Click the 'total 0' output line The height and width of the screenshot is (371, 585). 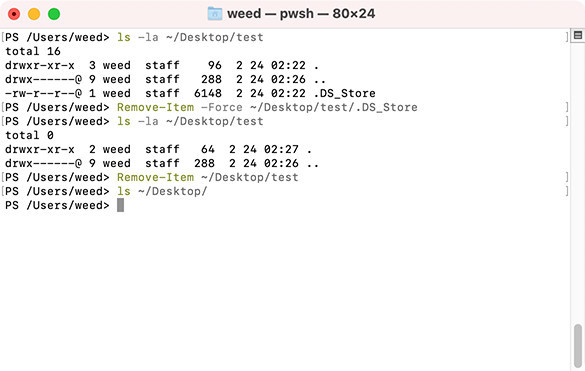(x=29, y=135)
